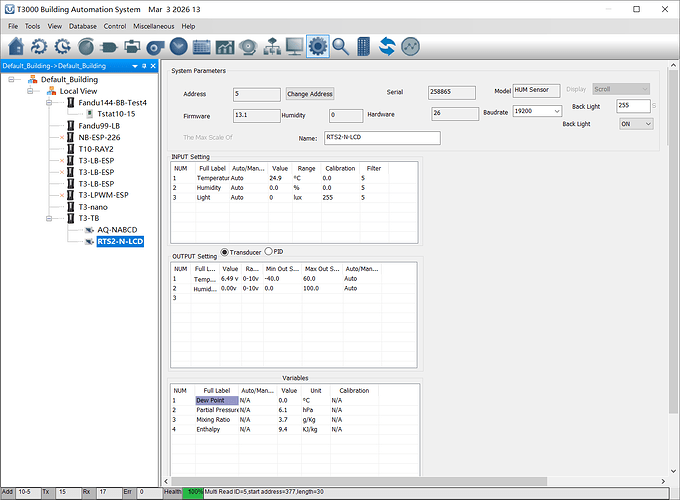
Task: Open the Database menu
Action: [x=83, y=25]
